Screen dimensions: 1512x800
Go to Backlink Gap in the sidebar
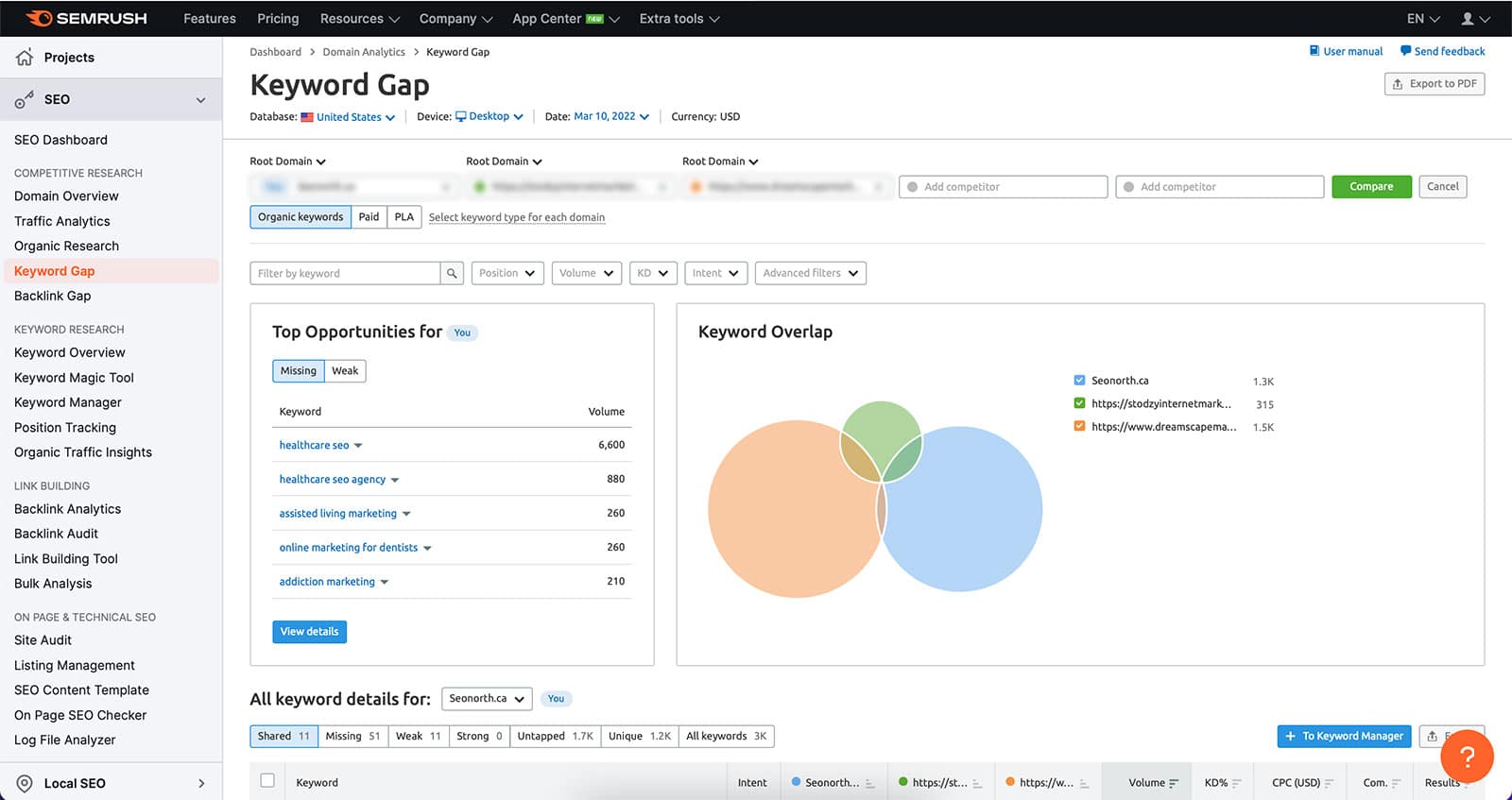tap(53, 296)
